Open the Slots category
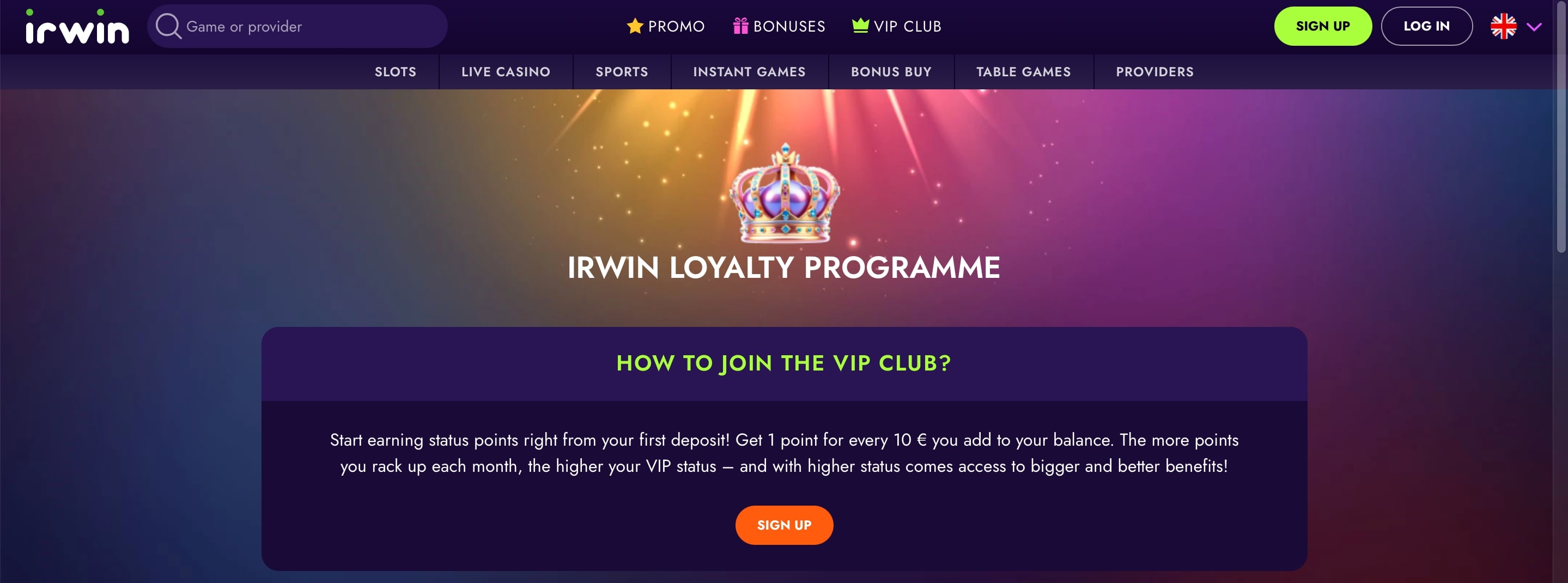1568x583 pixels. [x=396, y=72]
